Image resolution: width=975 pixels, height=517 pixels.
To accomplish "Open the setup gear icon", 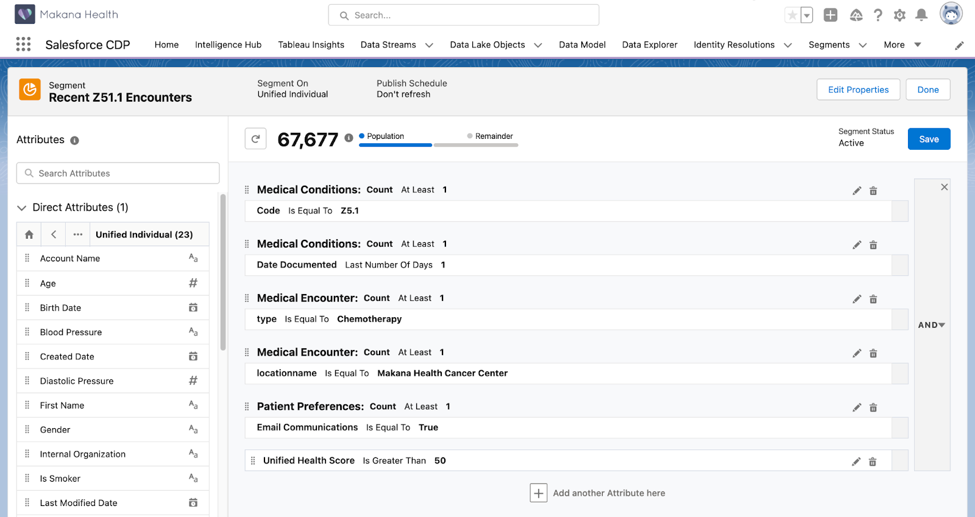I will click(x=899, y=15).
